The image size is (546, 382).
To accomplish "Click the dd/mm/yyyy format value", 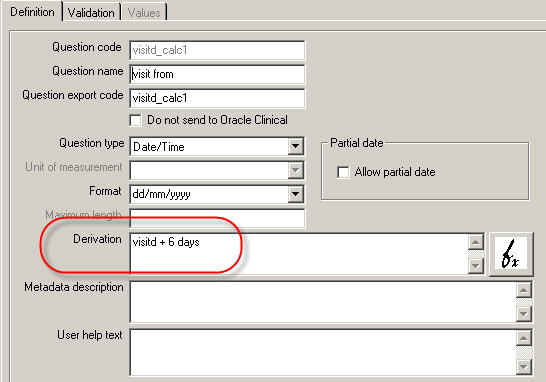I will point(162,194).
